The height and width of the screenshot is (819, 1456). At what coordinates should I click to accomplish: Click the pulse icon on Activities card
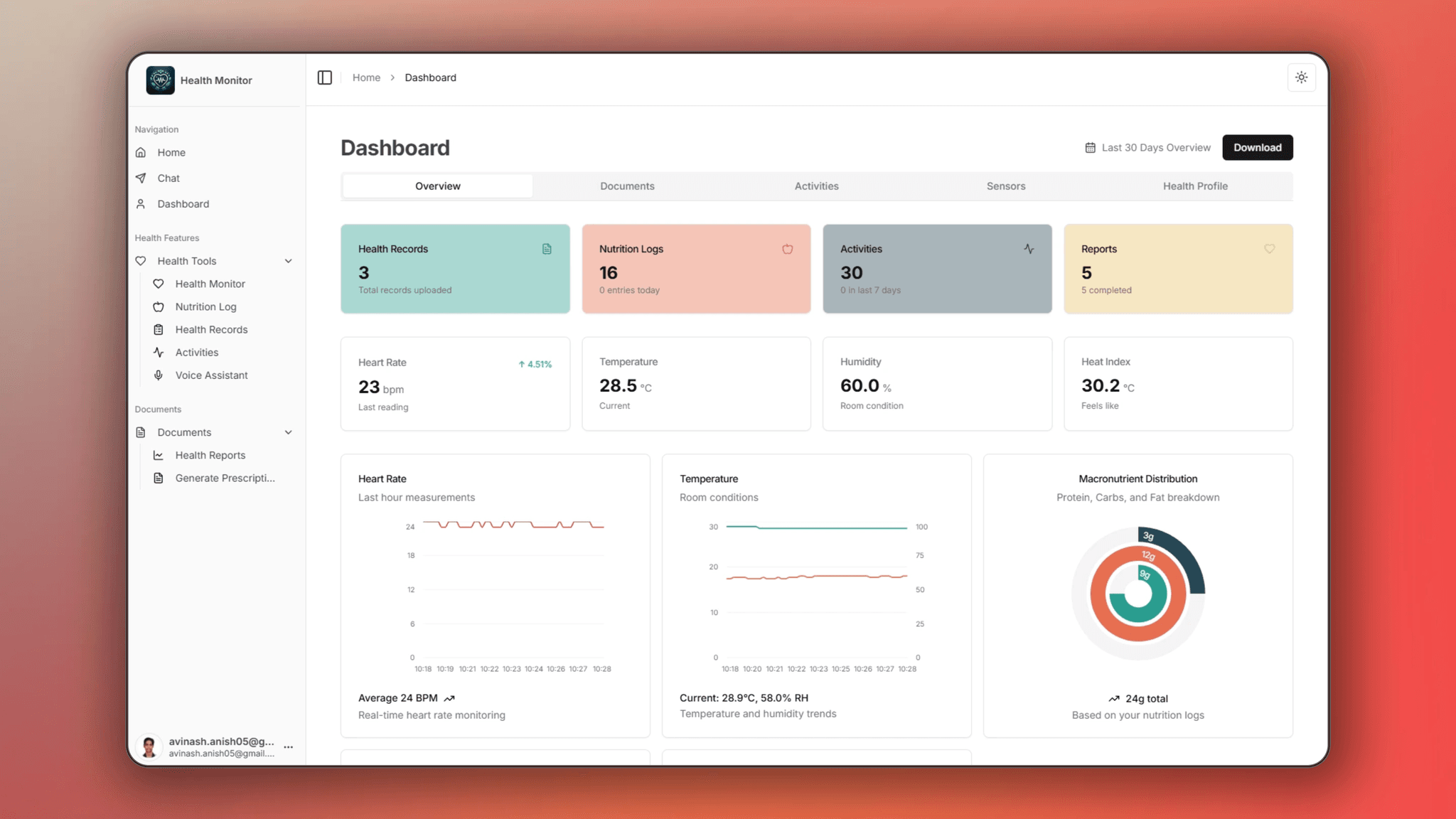(1029, 249)
